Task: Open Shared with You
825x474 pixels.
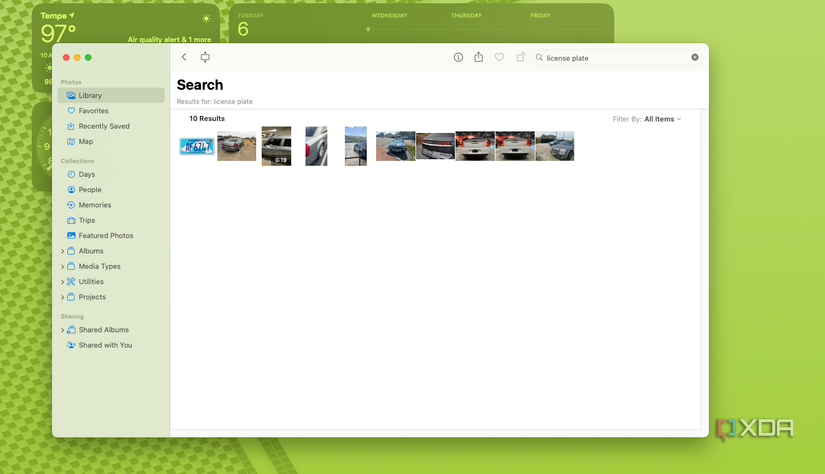Action: point(99,345)
